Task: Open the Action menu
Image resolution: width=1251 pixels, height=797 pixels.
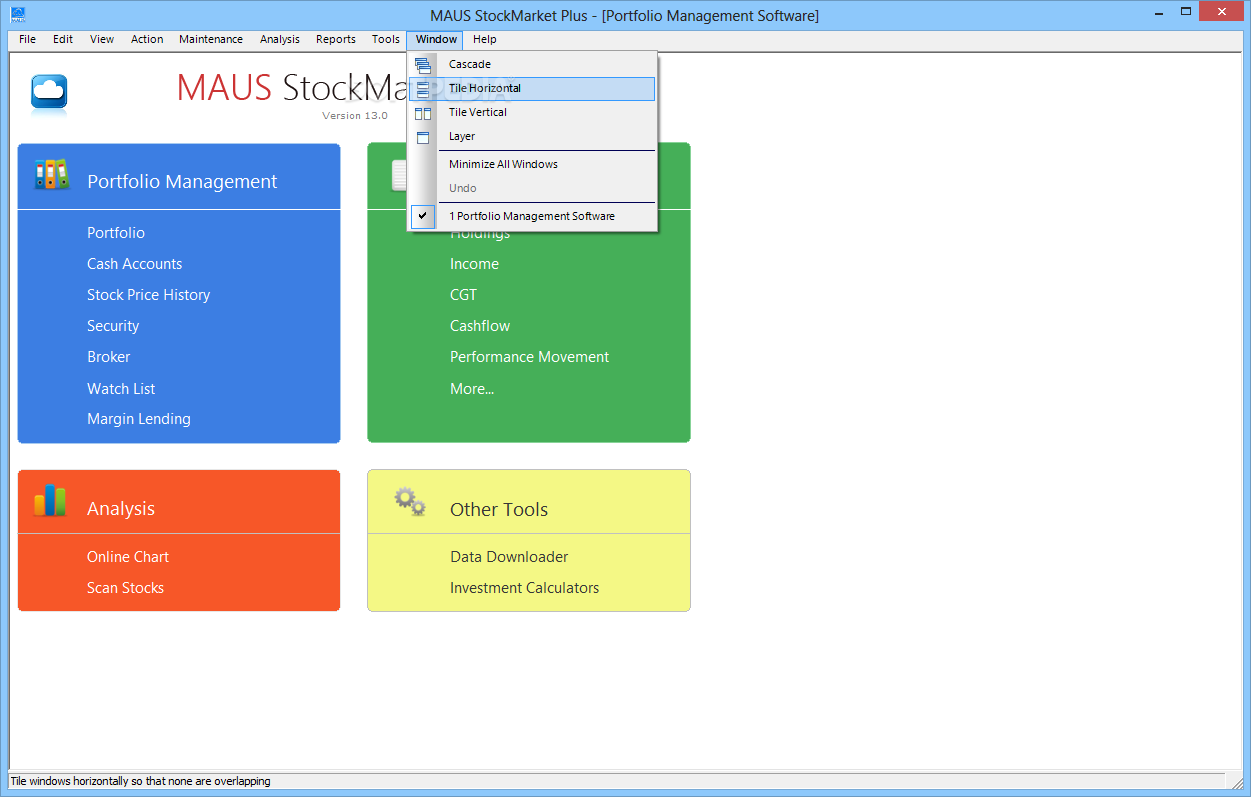Action: [147, 39]
